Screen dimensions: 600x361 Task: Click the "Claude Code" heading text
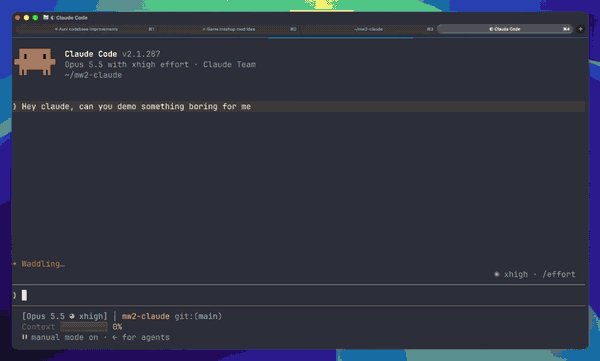(91, 54)
